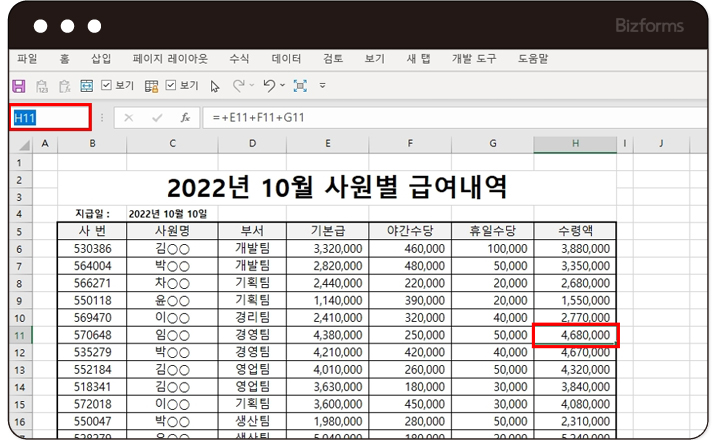Select the column H header
Image resolution: width=715 pixels, height=440 pixels.
tap(575, 145)
